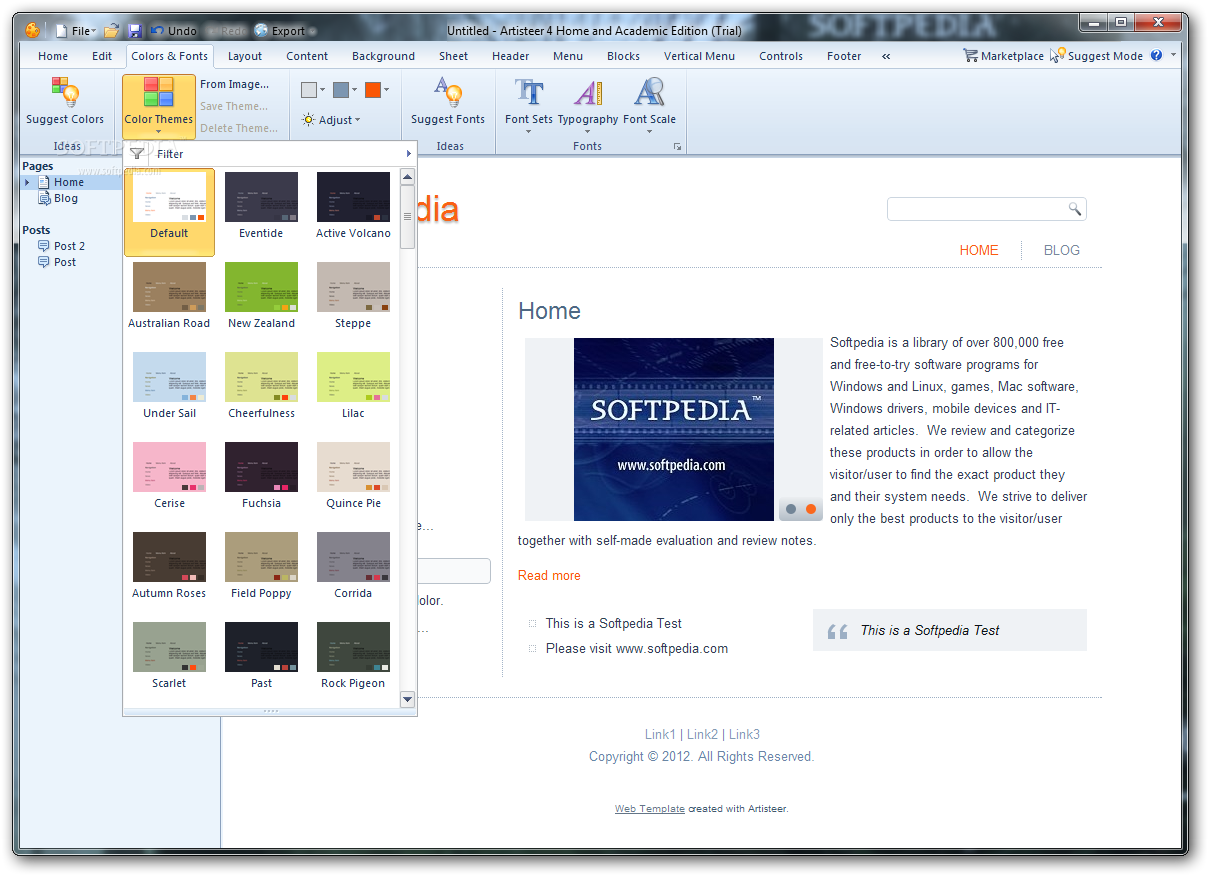
Task: Select the Active Volcano color theme
Action: click(x=353, y=206)
